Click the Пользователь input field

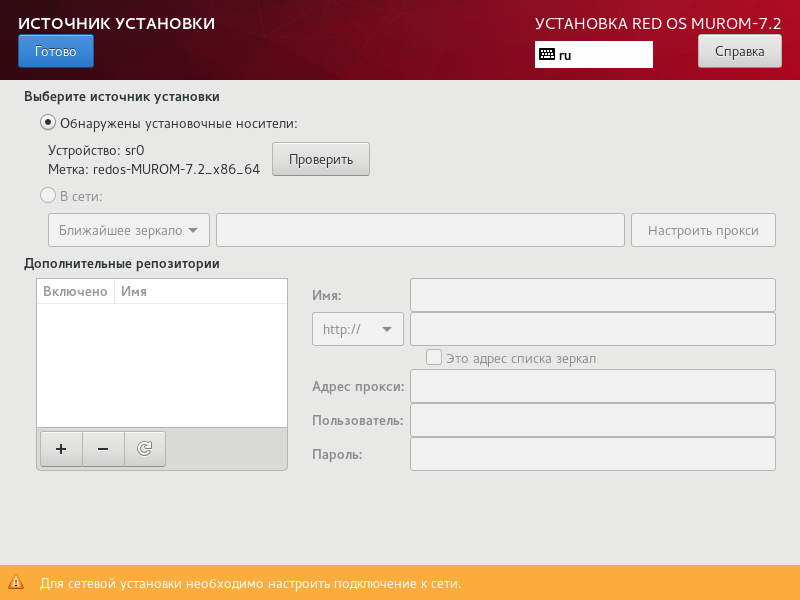tap(592, 419)
